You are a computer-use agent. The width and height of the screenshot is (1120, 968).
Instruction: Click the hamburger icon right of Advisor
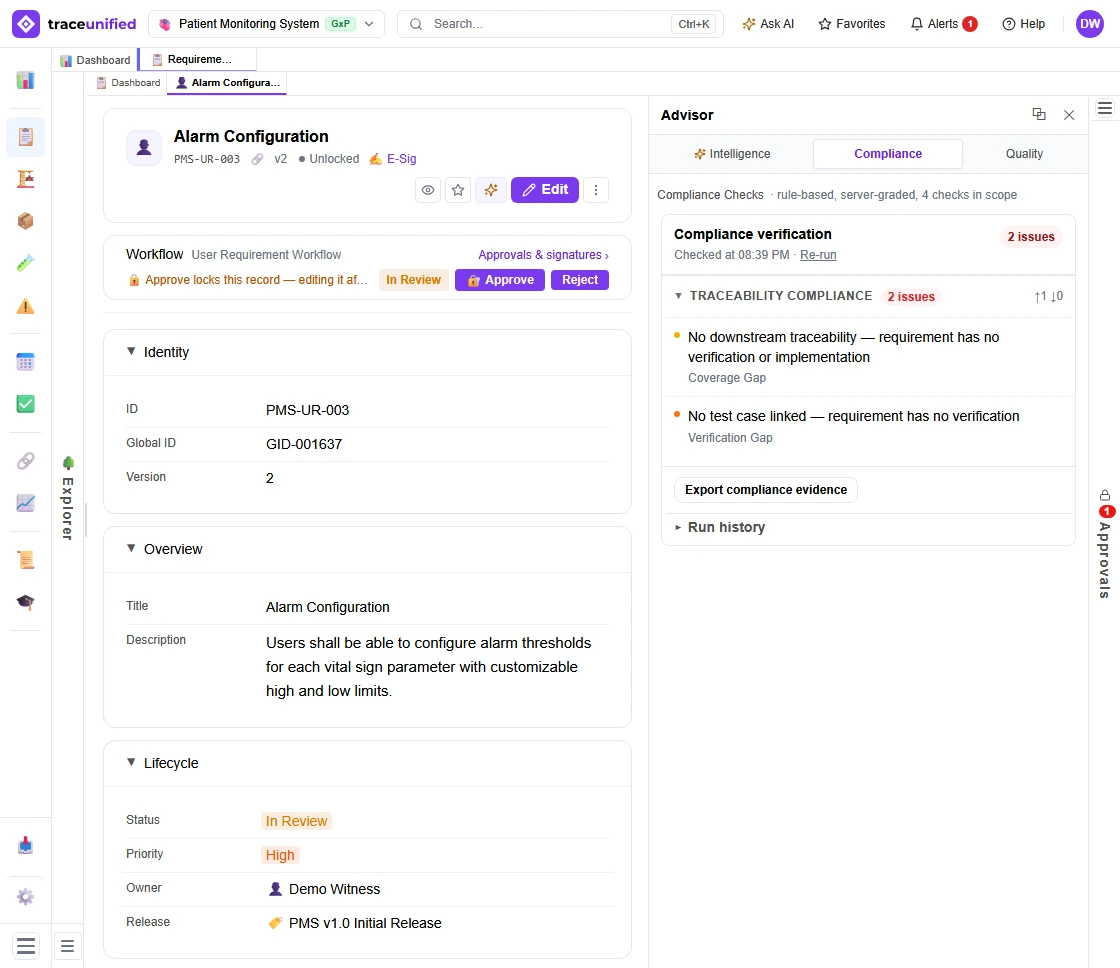point(1105,109)
